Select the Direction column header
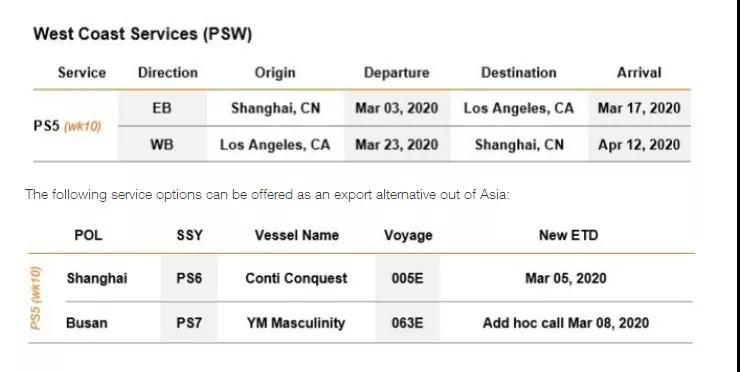Screen dimensions: 740x372 (168, 73)
